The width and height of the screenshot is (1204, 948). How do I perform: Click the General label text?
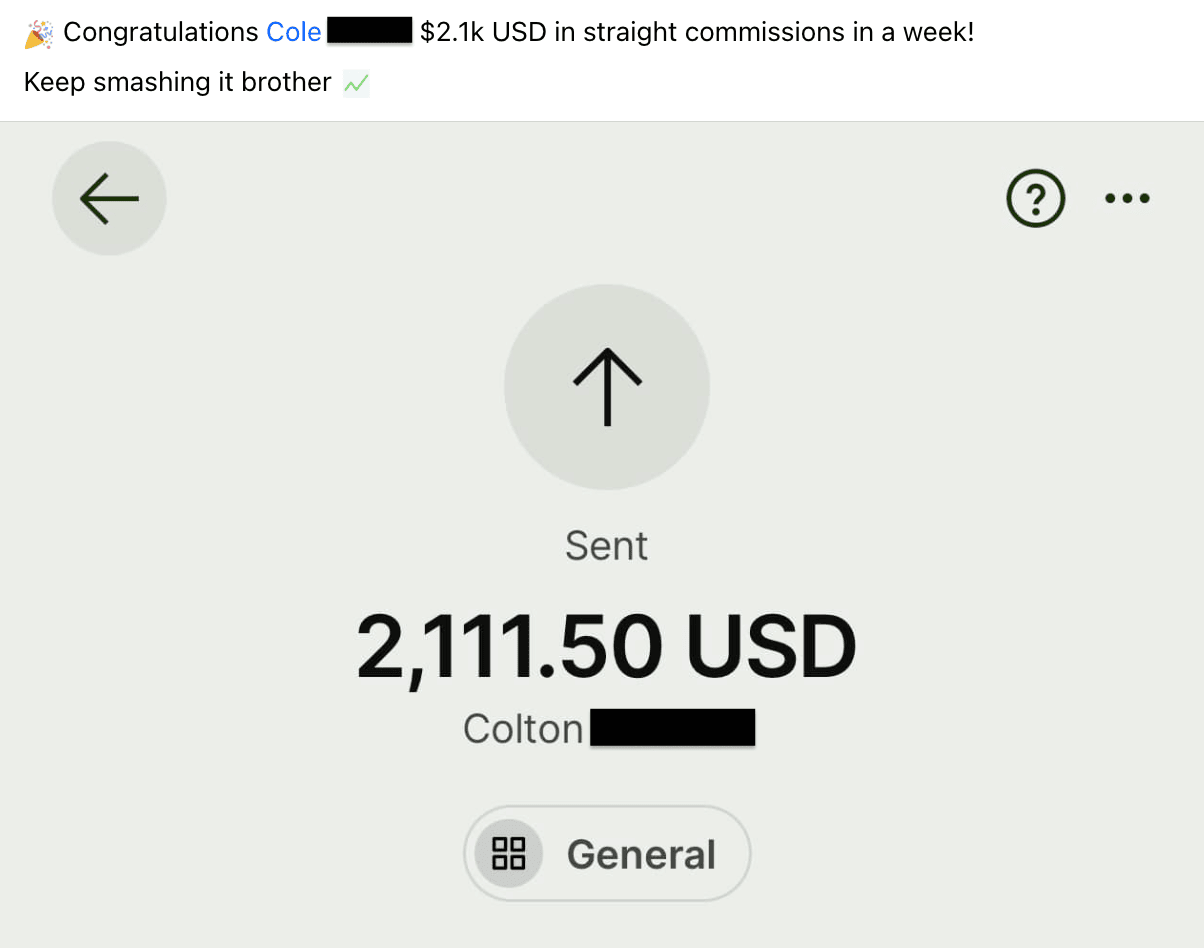point(642,855)
